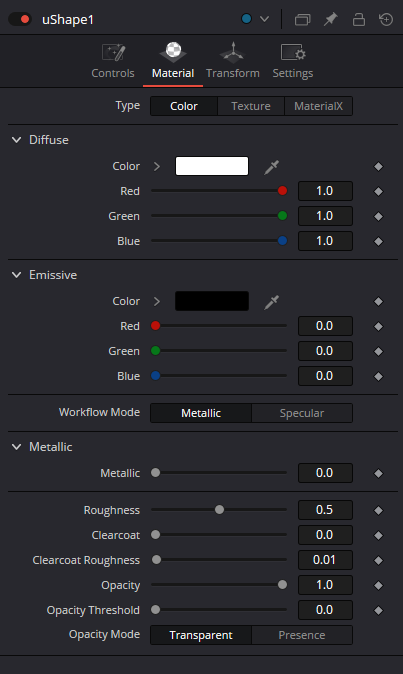Set Workflow Mode to Specular
Image resolution: width=403 pixels, height=674 pixels.
(302, 413)
